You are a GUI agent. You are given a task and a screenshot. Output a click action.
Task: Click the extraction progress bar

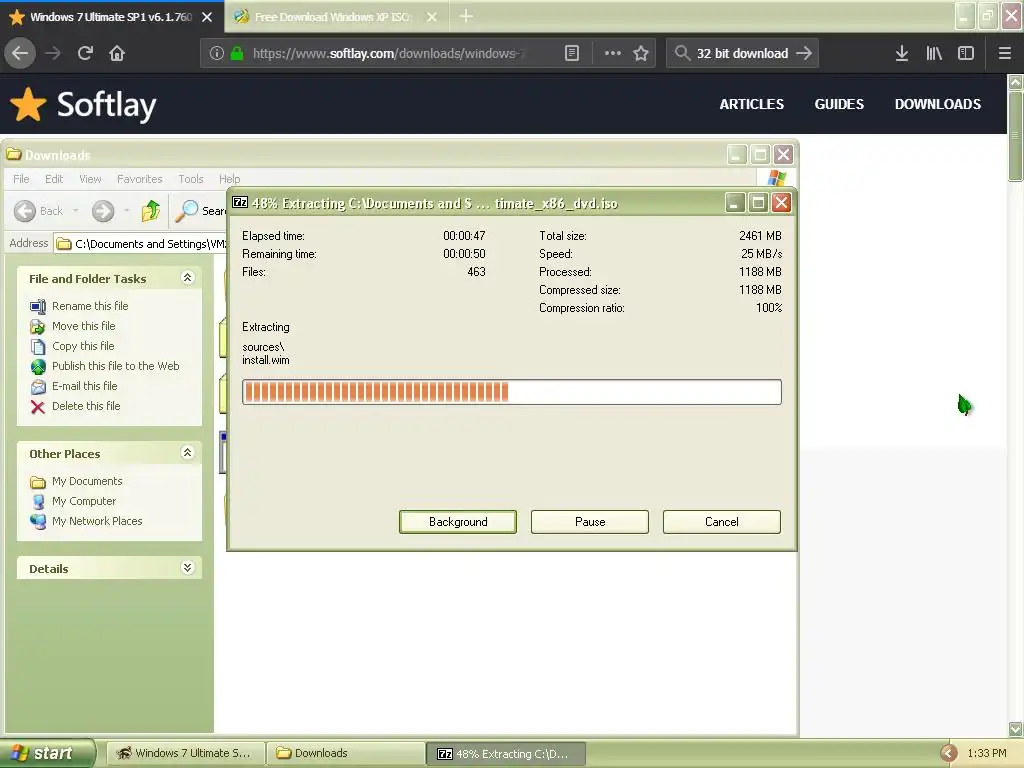coord(512,392)
